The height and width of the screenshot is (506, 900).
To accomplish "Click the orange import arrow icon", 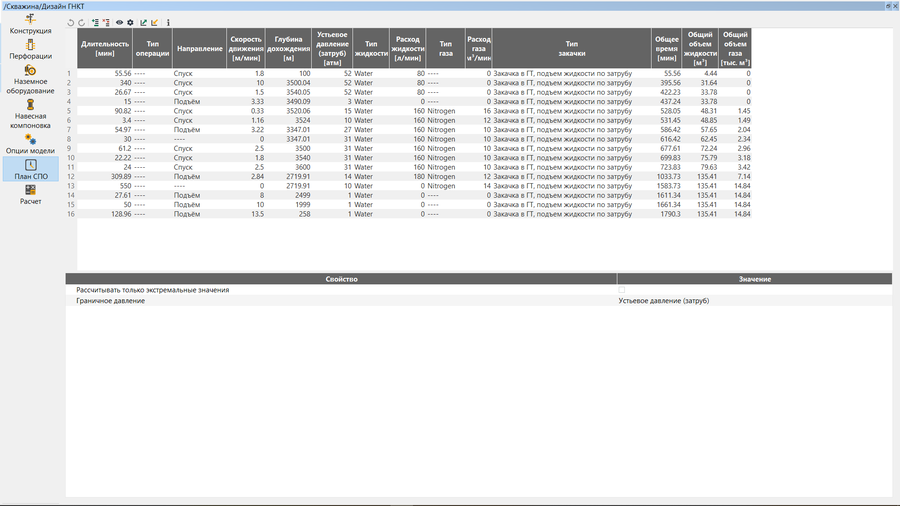I will [155, 22].
